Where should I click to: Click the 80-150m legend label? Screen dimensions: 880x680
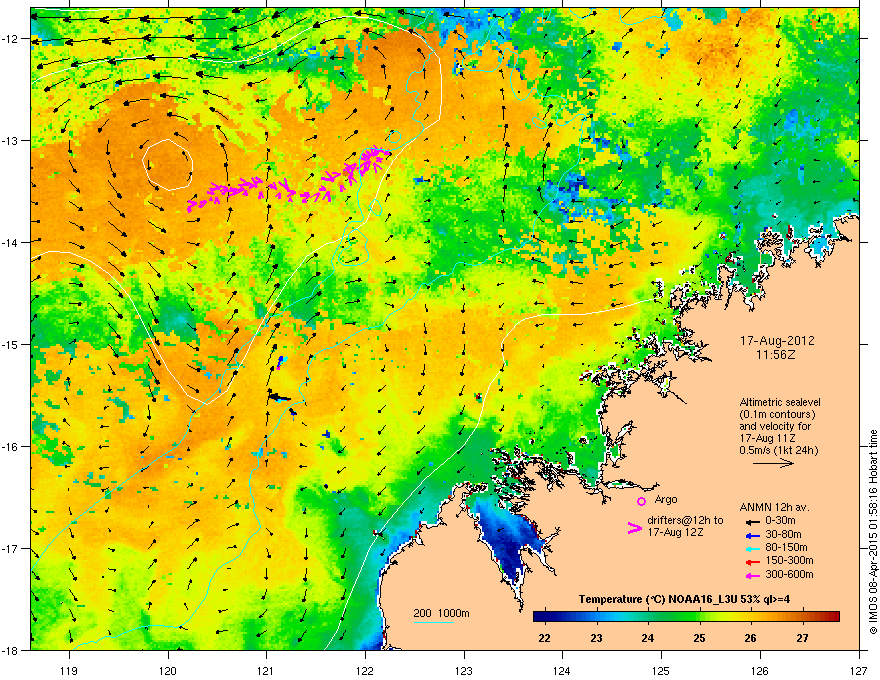[x=786, y=547]
